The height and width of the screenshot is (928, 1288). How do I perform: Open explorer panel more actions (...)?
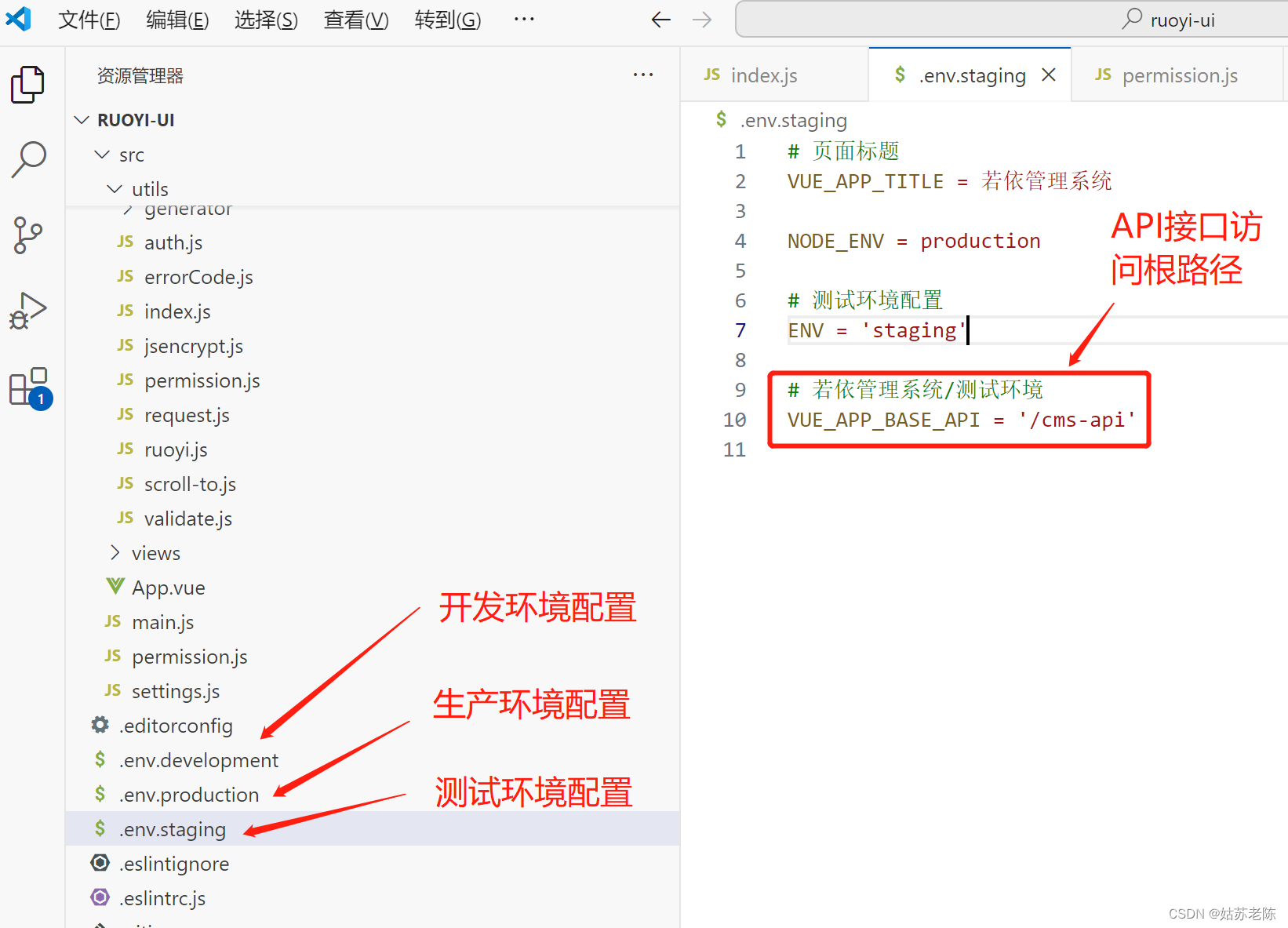(x=643, y=75)
